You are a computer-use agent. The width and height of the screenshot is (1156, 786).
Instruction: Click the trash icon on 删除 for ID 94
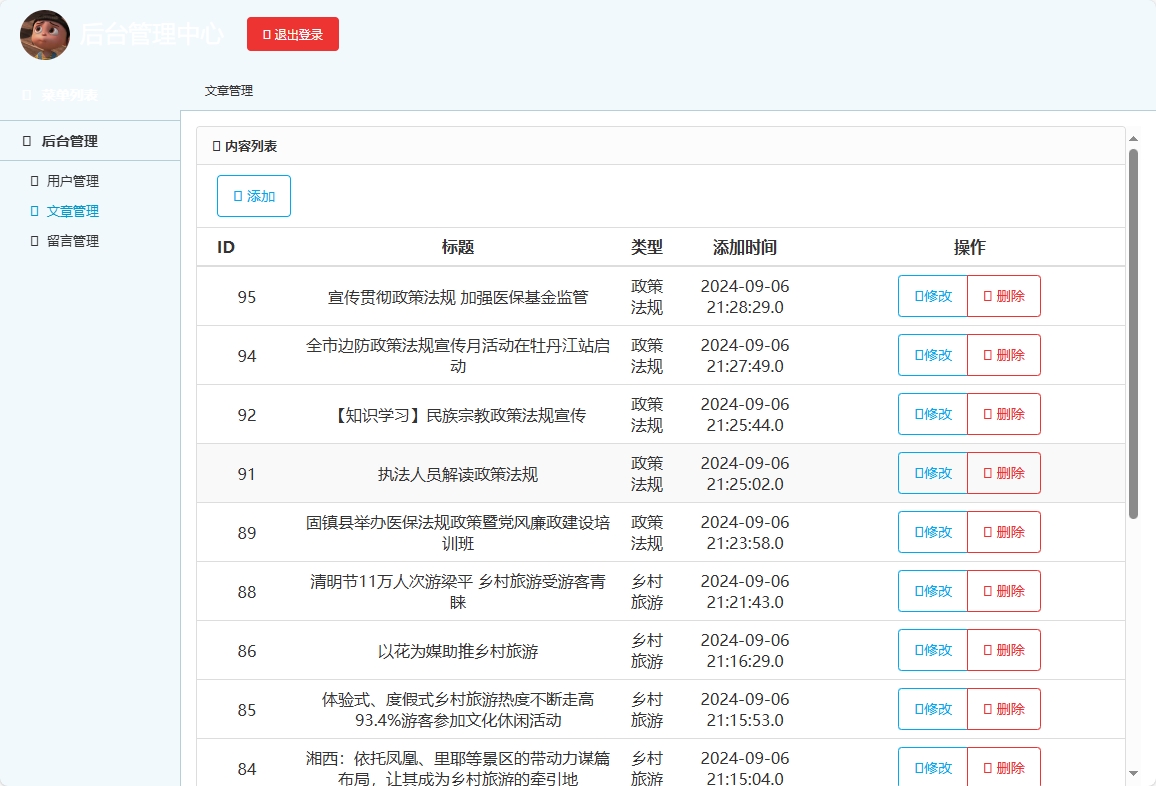click(990, 355)
